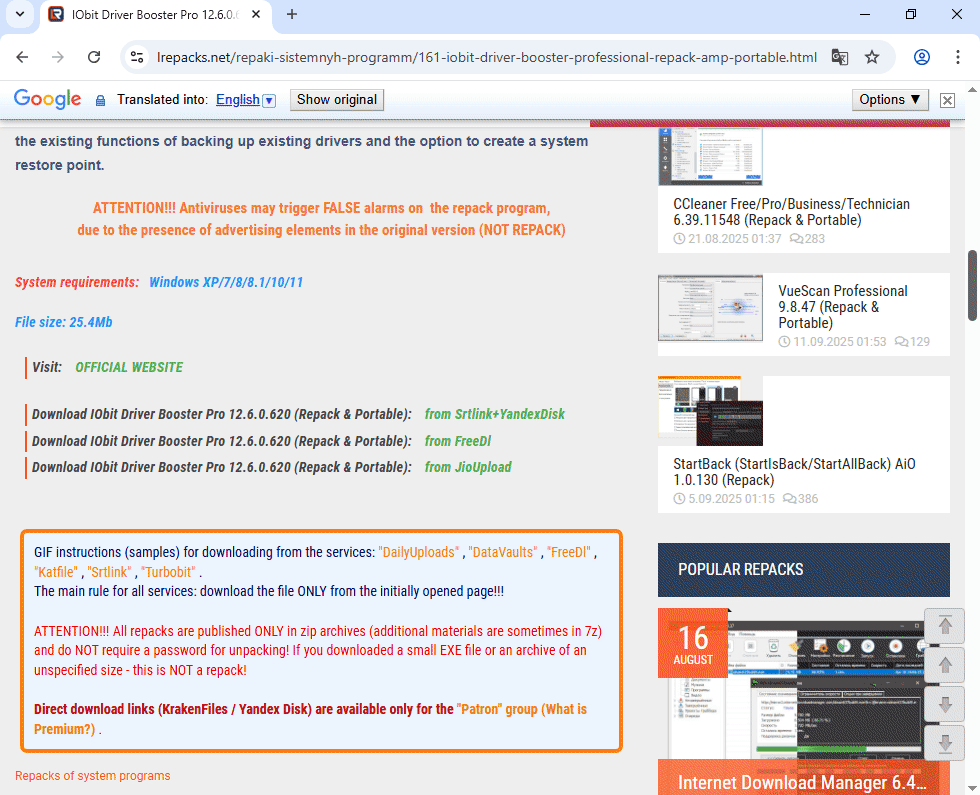Click the "Windows XP/7/8/8.1/10/11" requirements text
This screenshot has width=980, height=795.
click(x=226, y=282)
